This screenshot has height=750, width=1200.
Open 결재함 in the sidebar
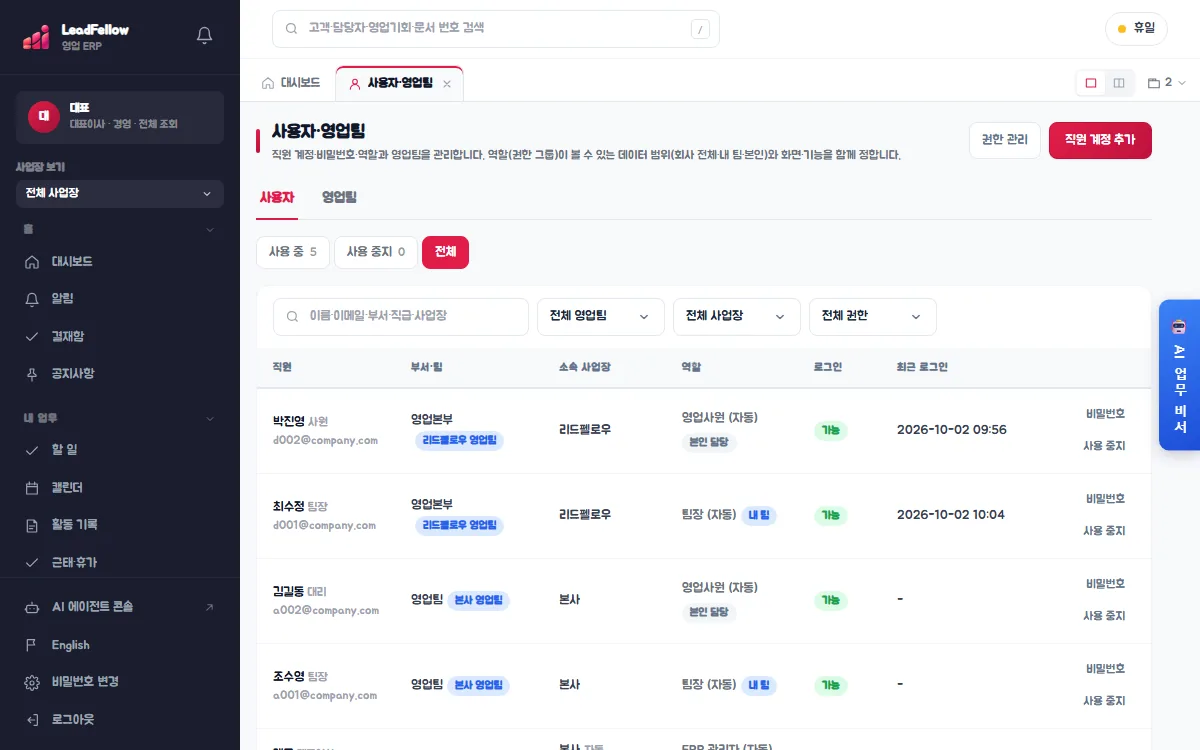click(x=120, y=336)
